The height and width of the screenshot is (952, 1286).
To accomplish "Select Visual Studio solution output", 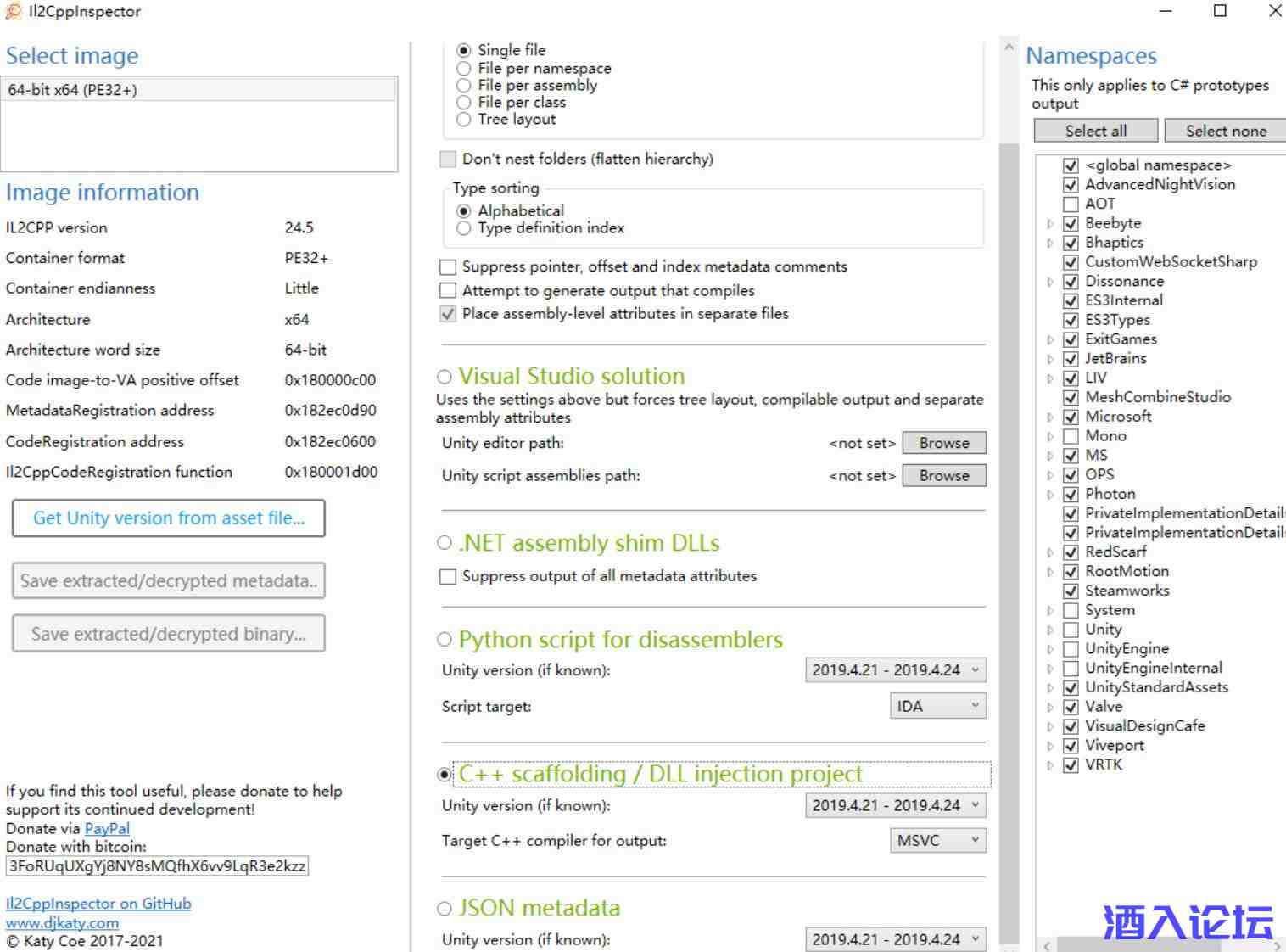I will (445, 377).
